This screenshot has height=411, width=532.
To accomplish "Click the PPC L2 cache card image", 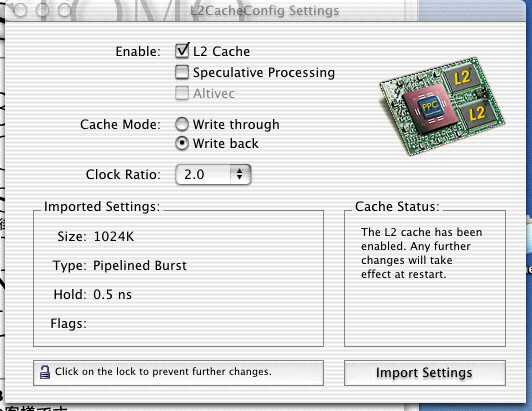I will coord(442,106).
